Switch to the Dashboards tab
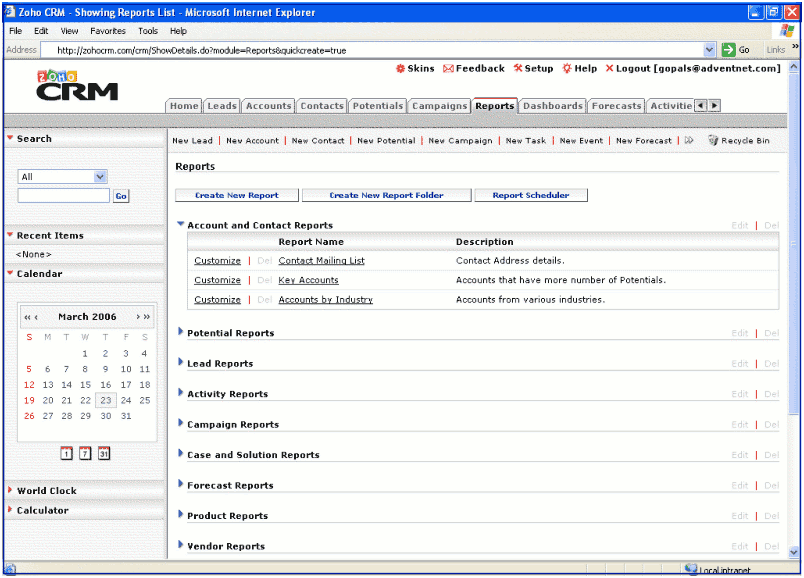The width and height of the screenshot is (804, 578). (553, 106)
